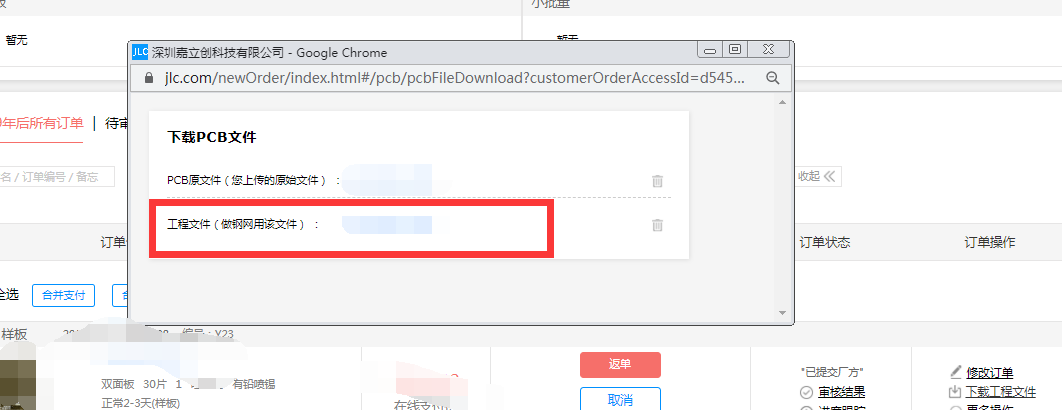Click the 取消 button
The width and height of the screenshot is (1062, 410).
(620, 400)
